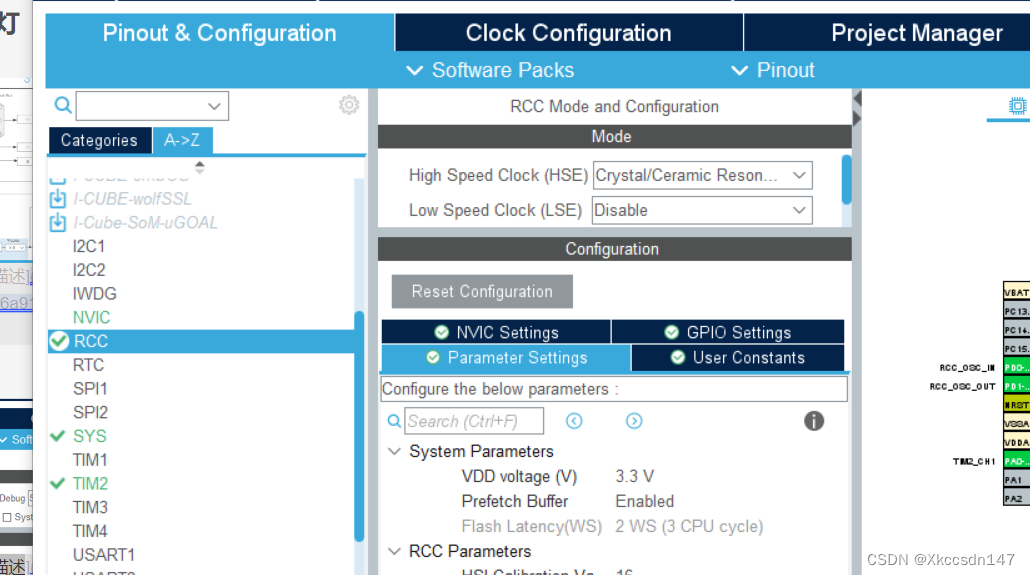Select SPI1 in the peripheral list
Viewport: 1030px width, 575px height.
[x=90, y=388]
